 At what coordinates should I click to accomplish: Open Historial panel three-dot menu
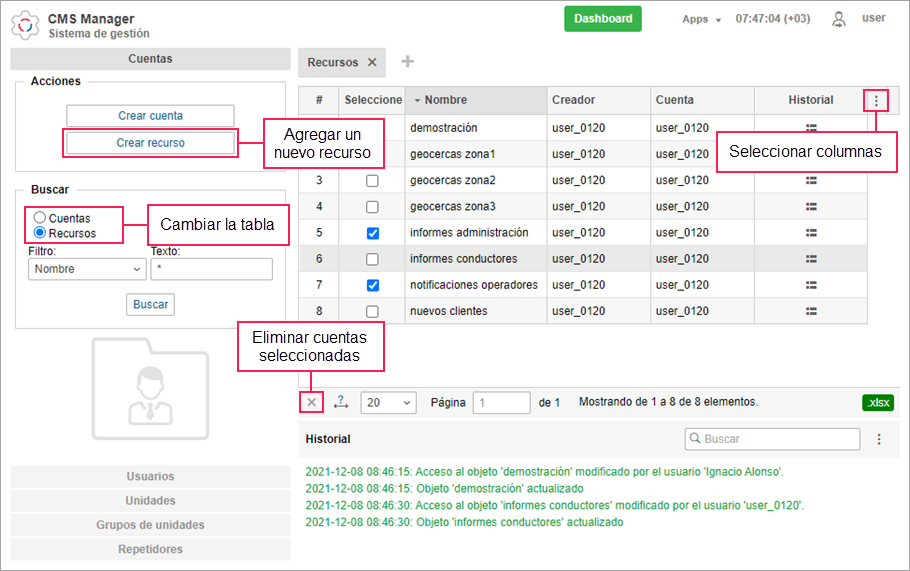[x=879, y=439]
